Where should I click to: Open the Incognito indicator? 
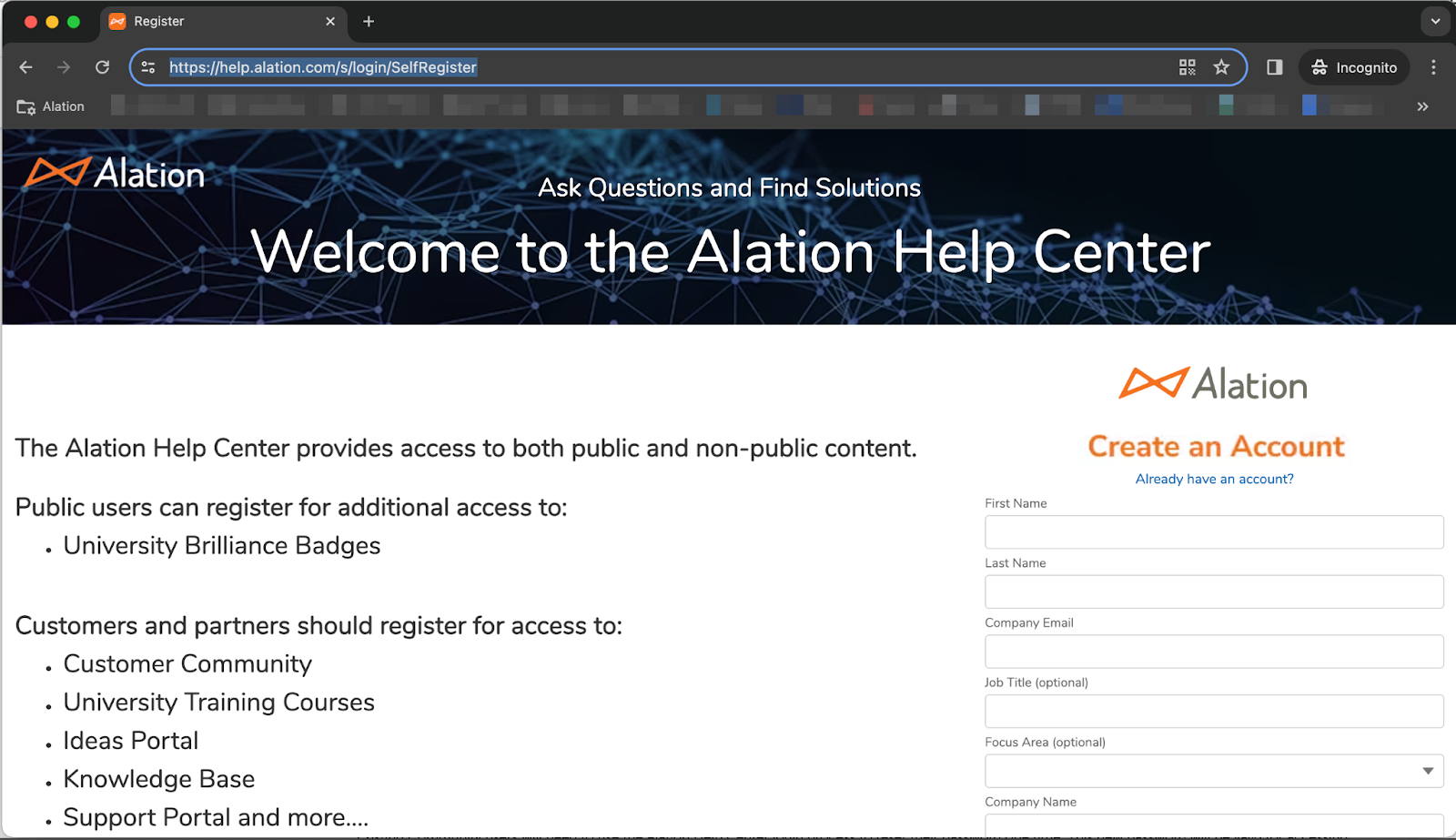click(x=1354, y=67)
